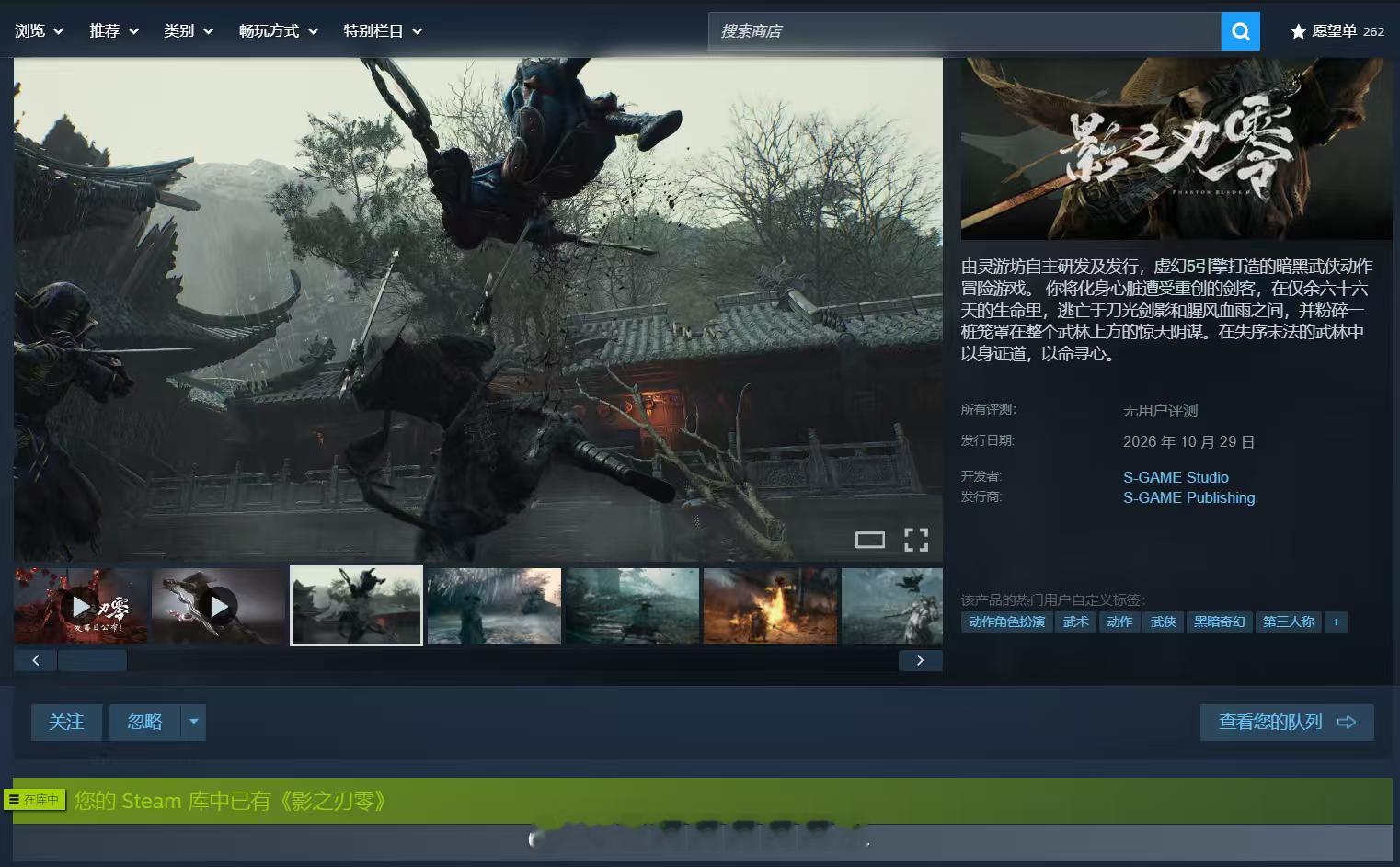Click the 开发者 label
Viewport: 1400px width, 867px height.
point(981,476)
